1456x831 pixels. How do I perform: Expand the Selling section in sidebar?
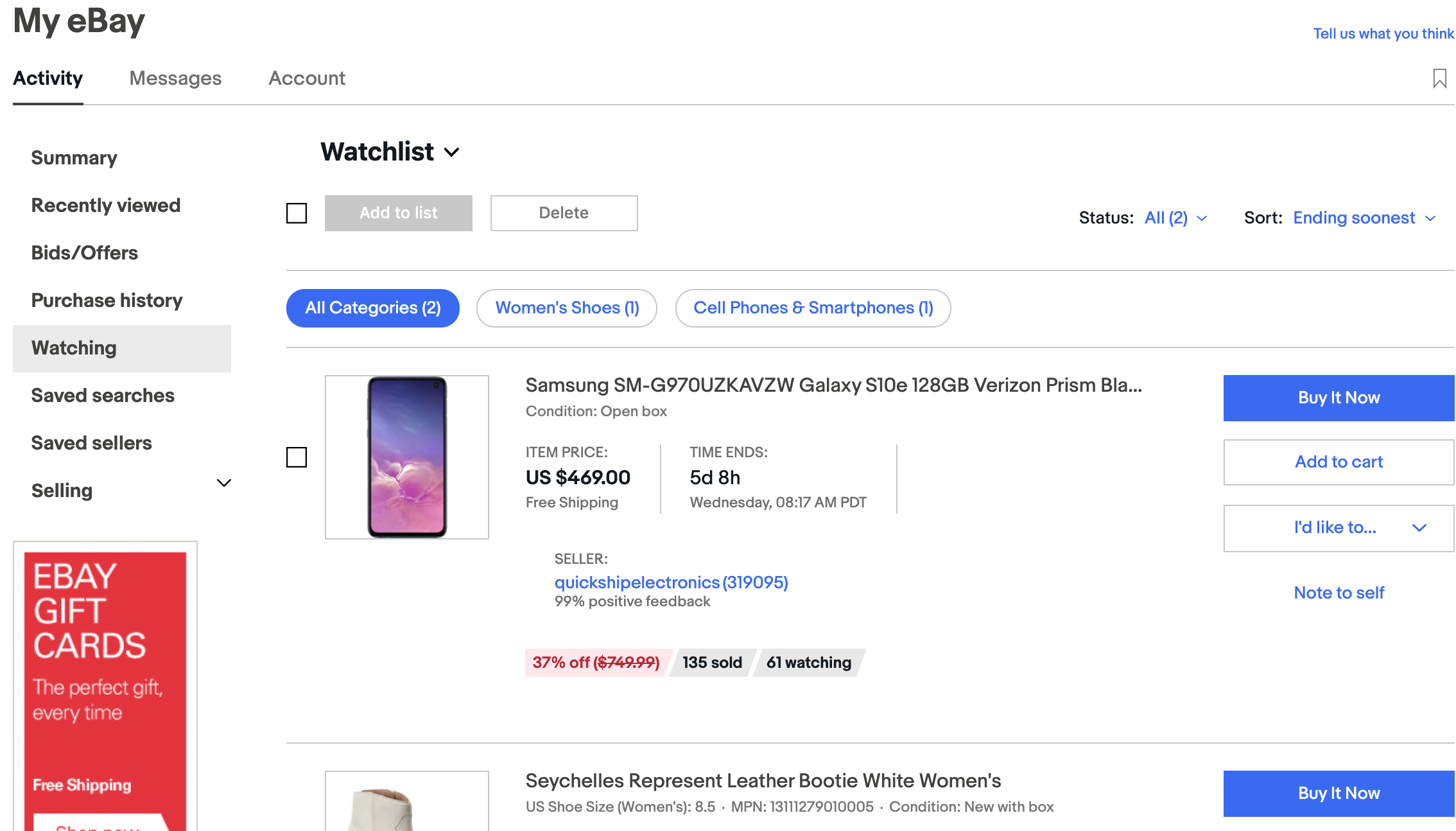(223, 483)
